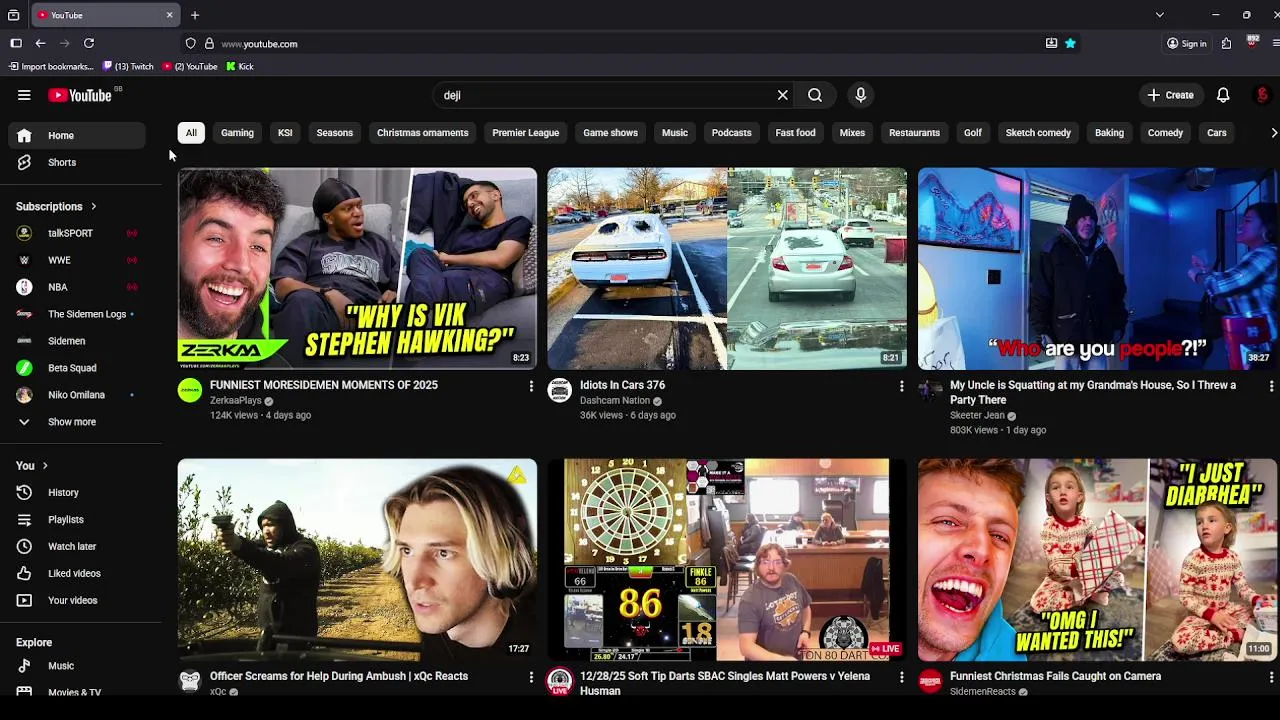1280x720 pixels.
Task: Reload the page with the browser refresh icon
Action: (x=89, y=43)
